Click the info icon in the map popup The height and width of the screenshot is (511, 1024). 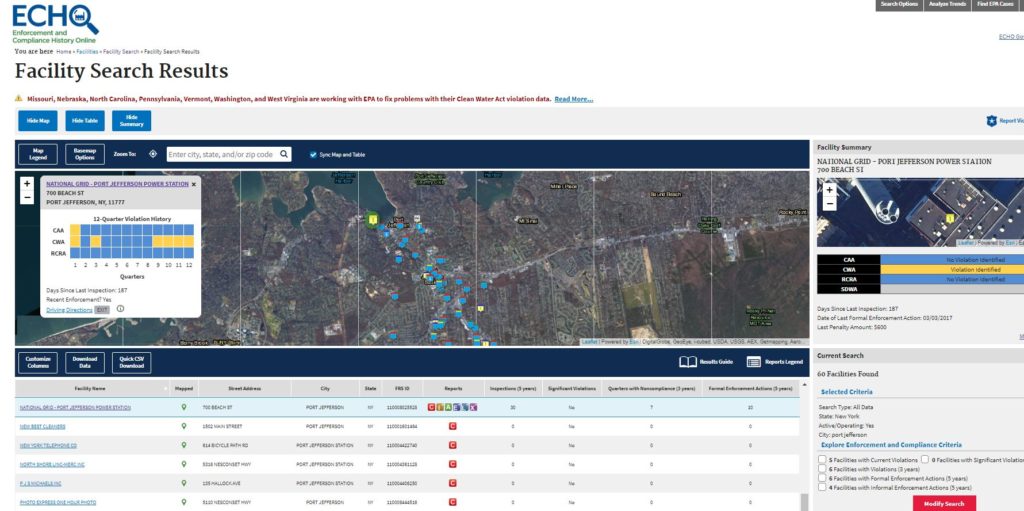point(120,309)
